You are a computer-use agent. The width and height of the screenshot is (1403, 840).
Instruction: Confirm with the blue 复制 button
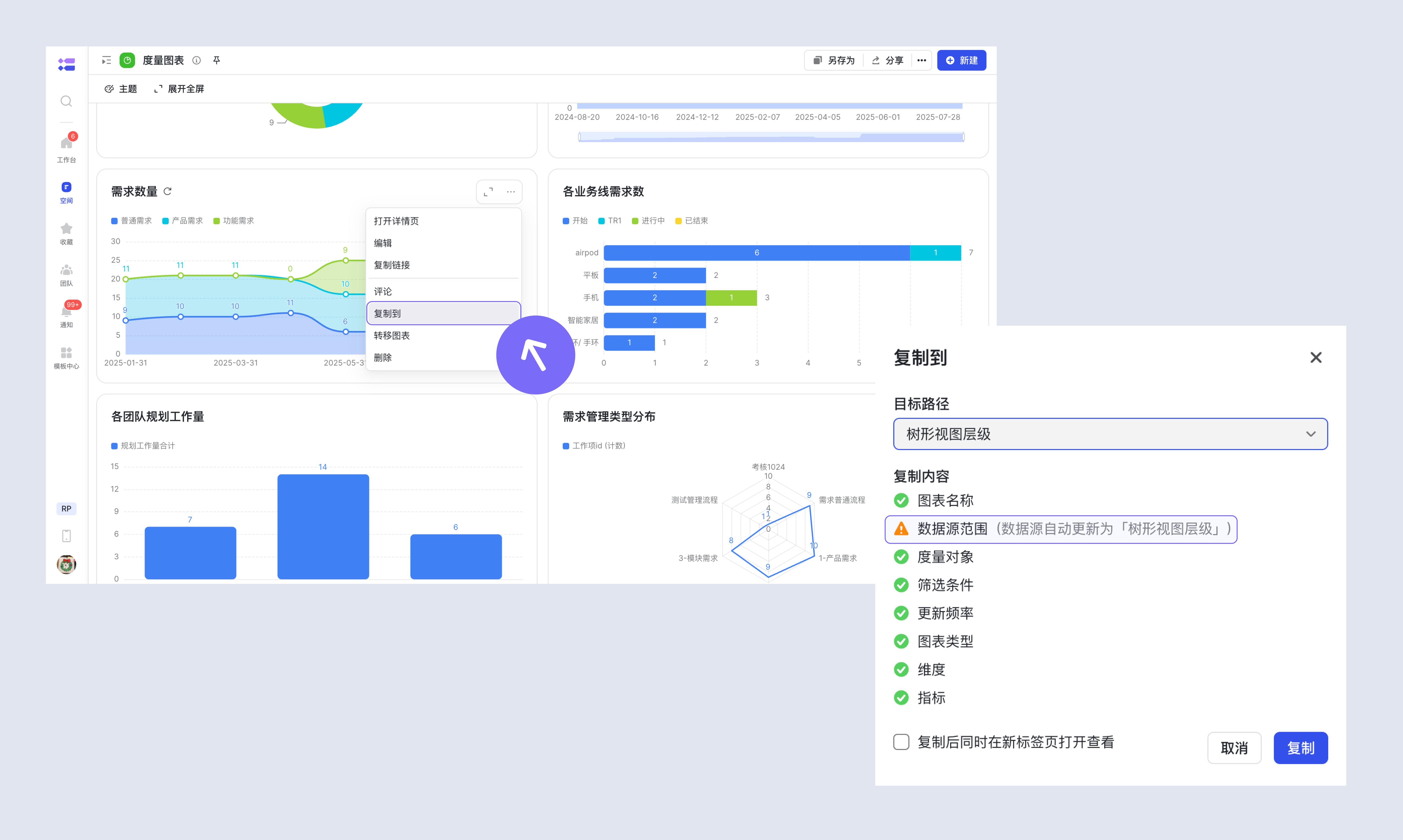click(x=1301, y=748)
